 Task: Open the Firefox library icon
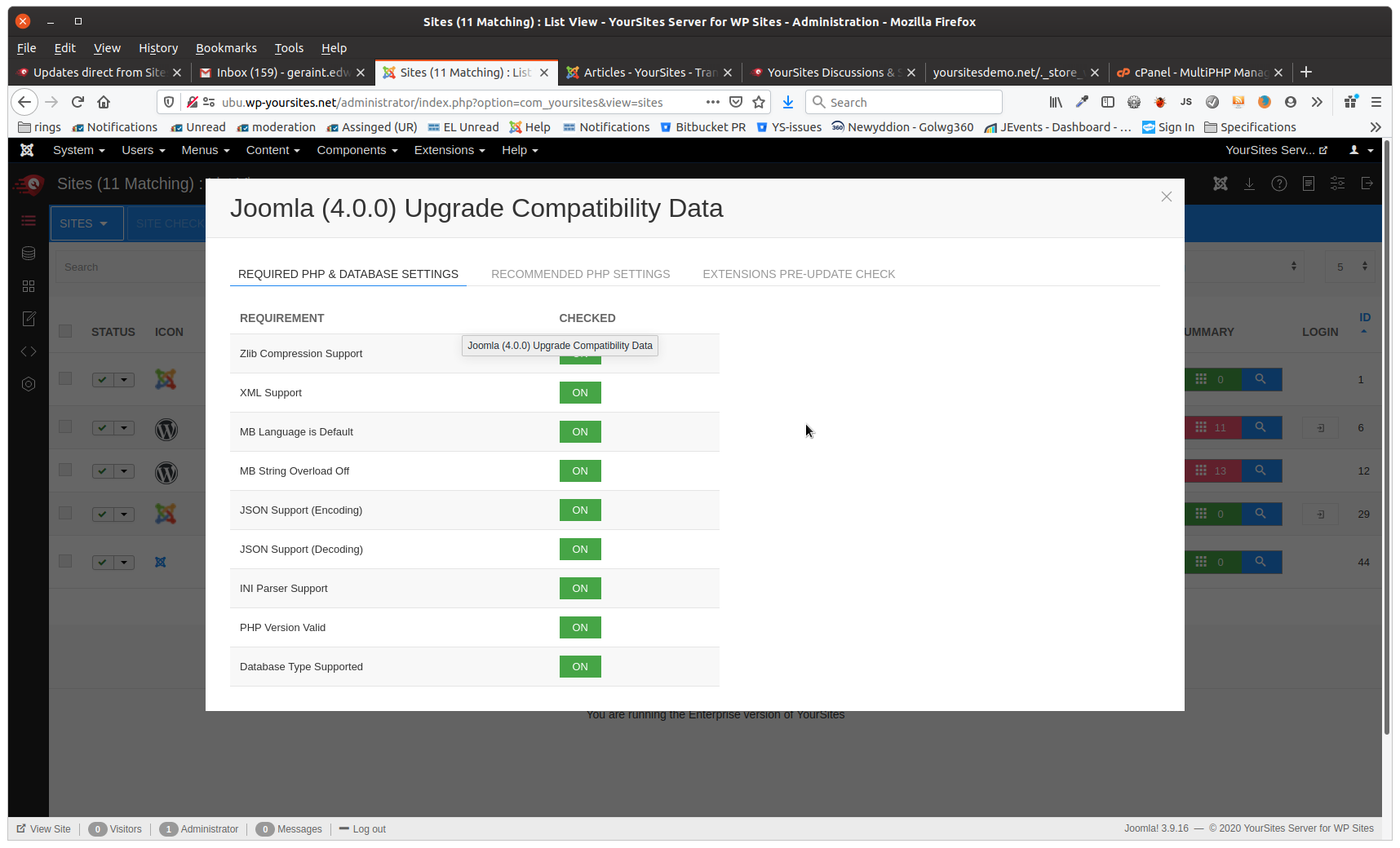click(x=1056, y=102)
